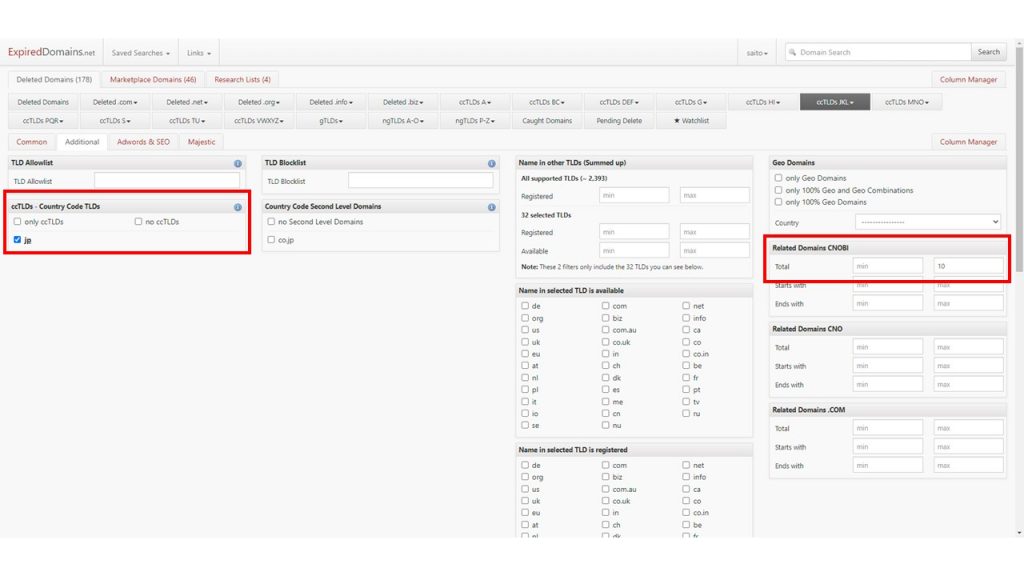Check 'biz' under Name in selected TLD is available
The image size is (1024, 576).
[605, 318]
